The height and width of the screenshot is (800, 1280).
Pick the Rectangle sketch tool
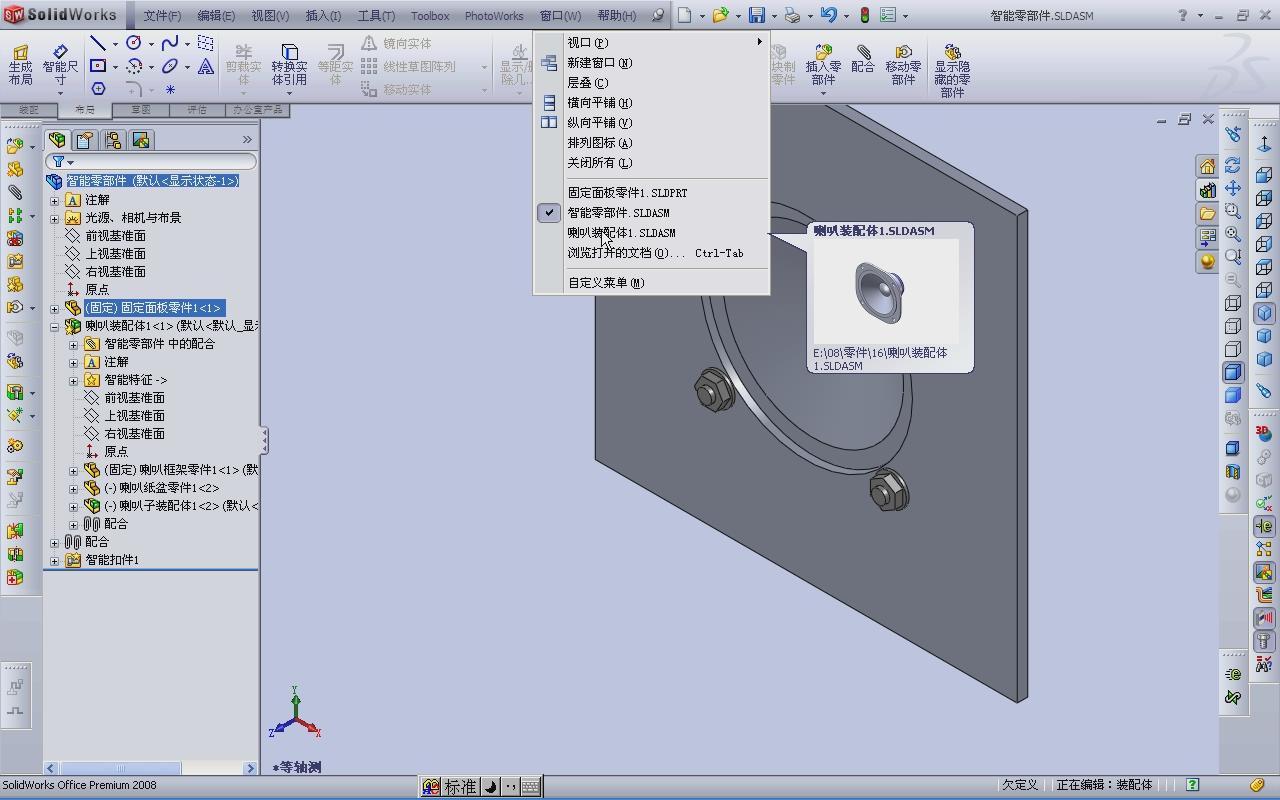click(98, 66)
